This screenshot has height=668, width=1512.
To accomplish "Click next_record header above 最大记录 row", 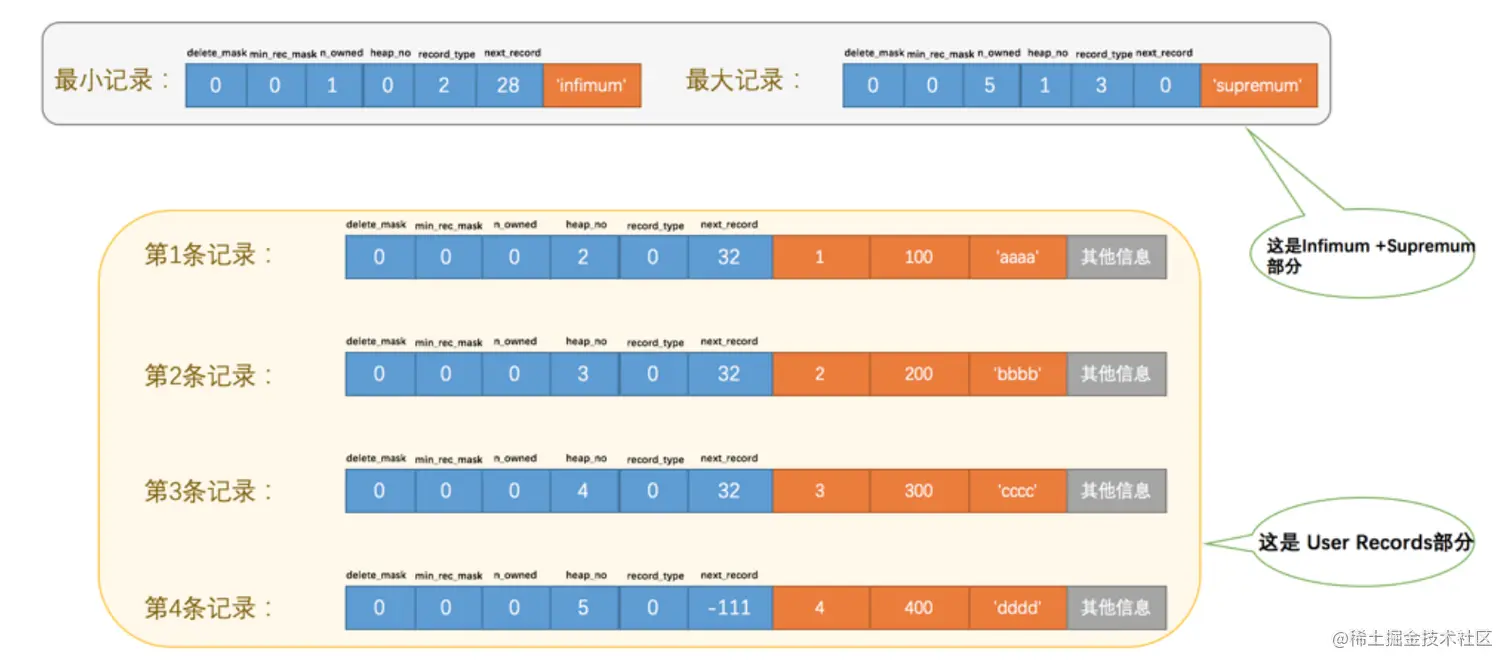I will [1164, 53].
